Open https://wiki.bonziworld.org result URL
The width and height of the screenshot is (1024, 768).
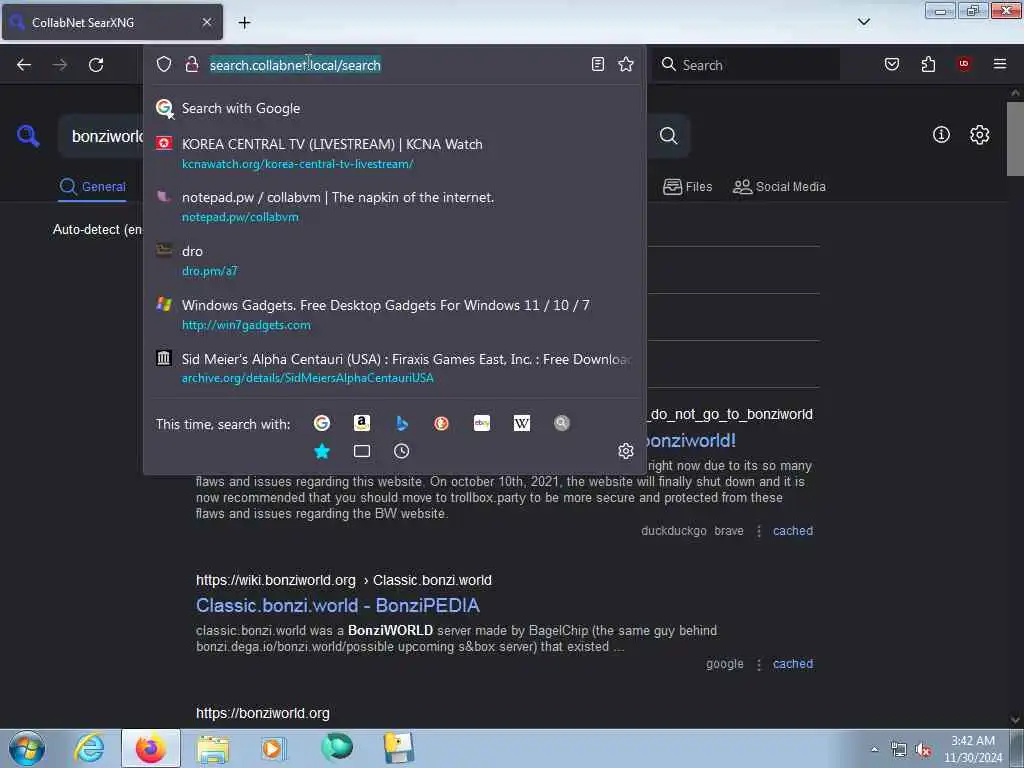point(344,581)
